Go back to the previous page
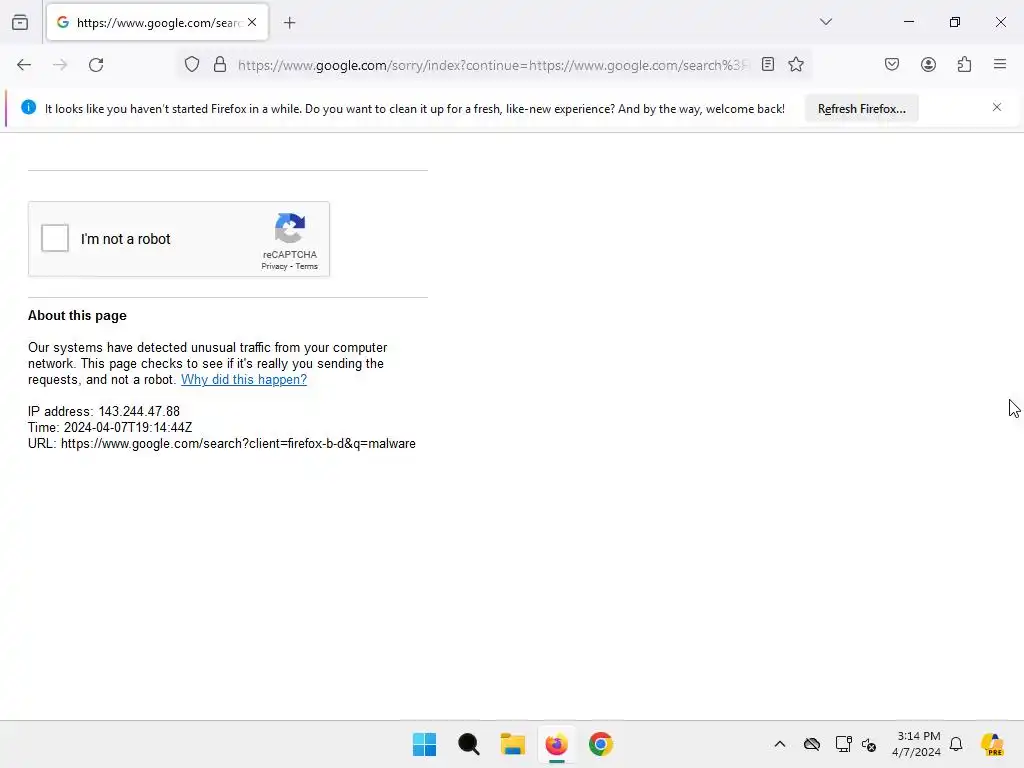 click(x=24, y=65)
